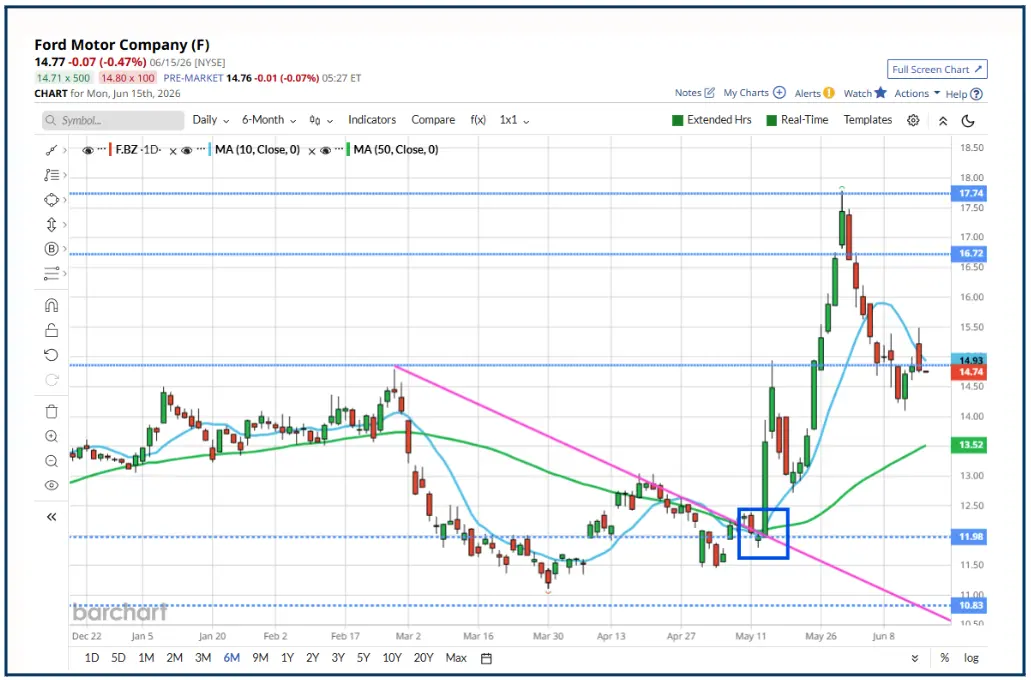The width and height of the screenshot is (1031, 680).
Task: Select the trend line drawing tool
Action: (x=51, y=151)
